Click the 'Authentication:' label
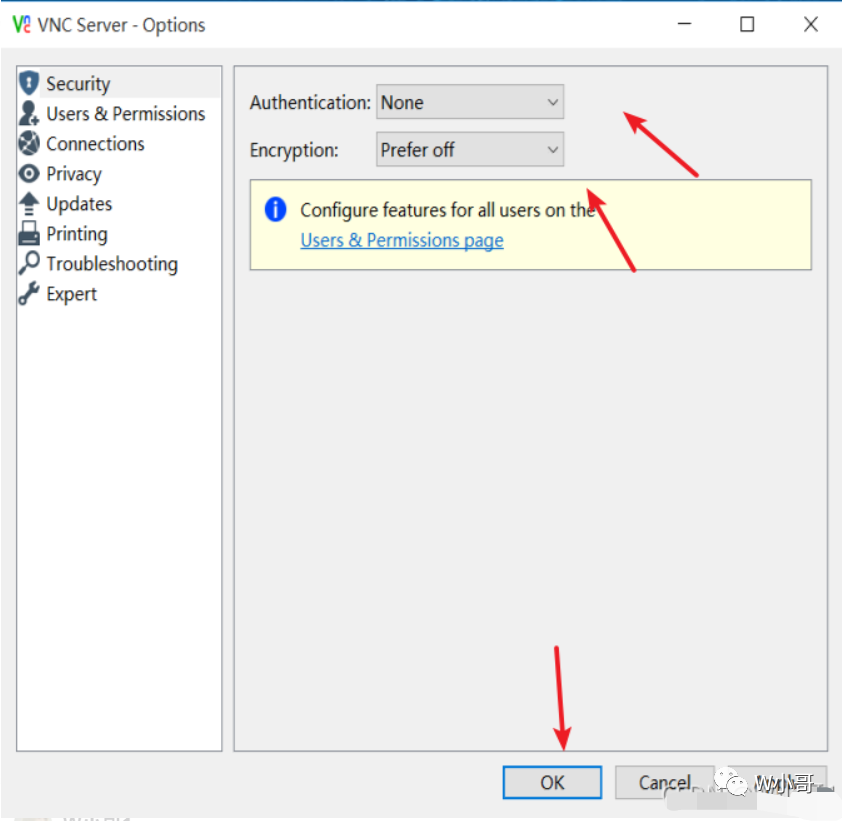The image size is (842, 821). click(310, 102)
